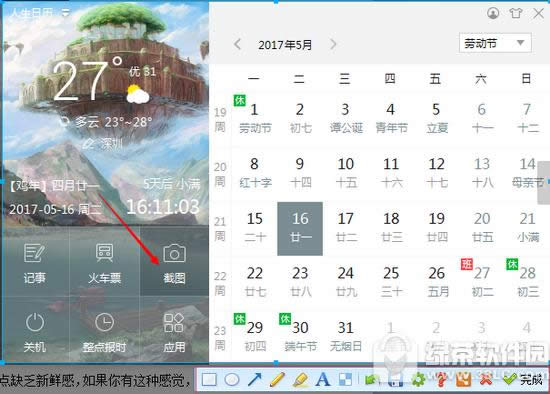Click the 2017-05-16 周二 date text

pyautogui.click(x=55, y=209)
